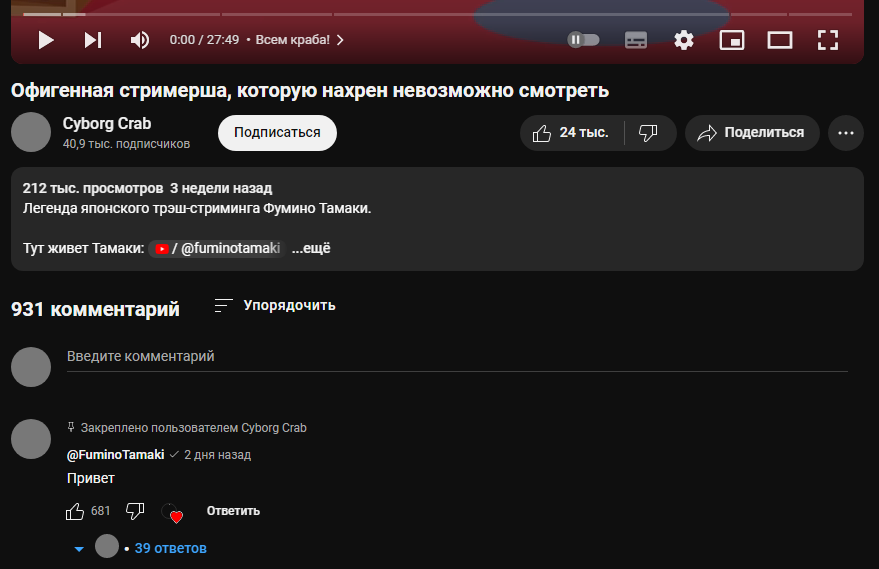Image resolution: width=879 pixels, height=569 pixels.
Task: Open the Упорядочить sort menu
Action: click(x=275, y=306)
